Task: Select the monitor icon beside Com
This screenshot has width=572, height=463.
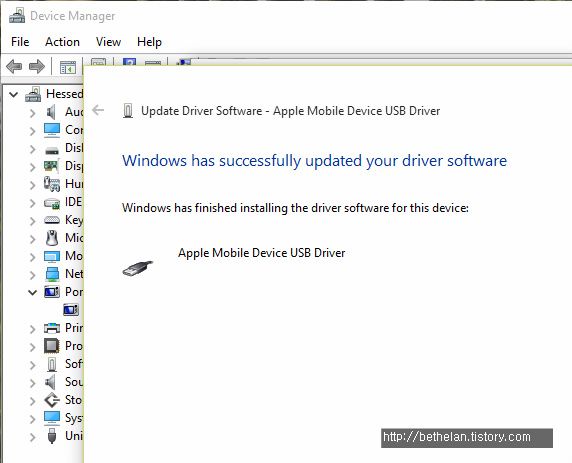Action: pyautogui.click(x=52, y=130)
